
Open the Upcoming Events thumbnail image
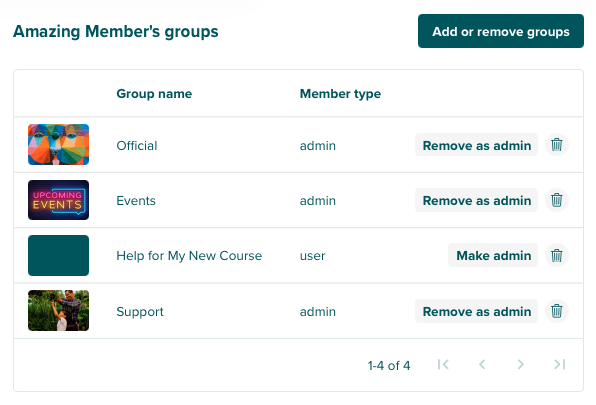point(59,200)
